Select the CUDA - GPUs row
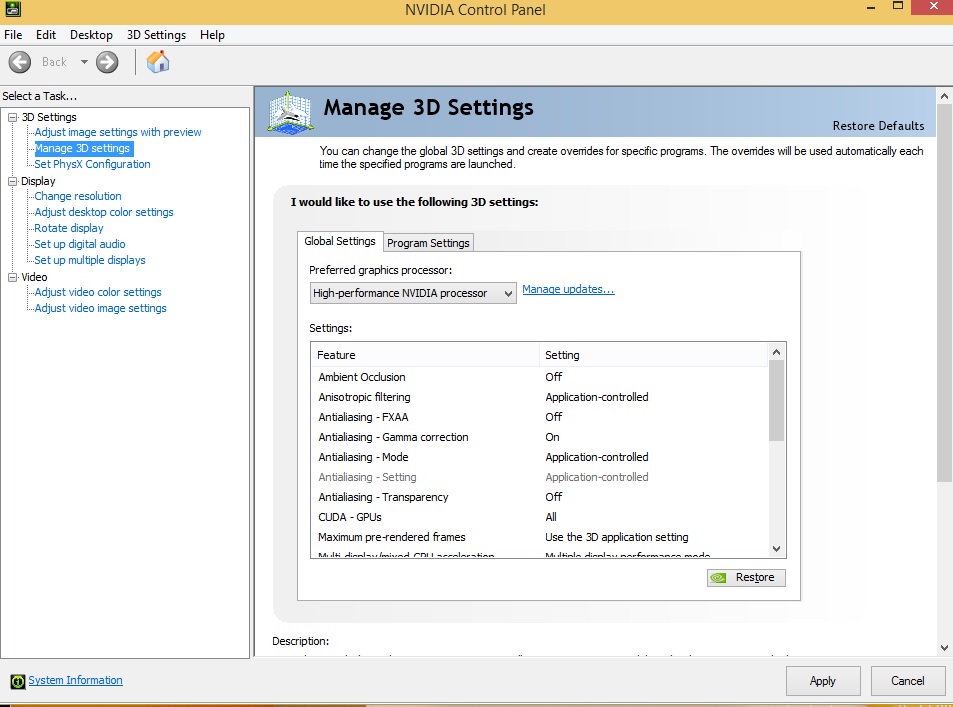The width and height of the screenshot is (953, 707). pos(540,517)
